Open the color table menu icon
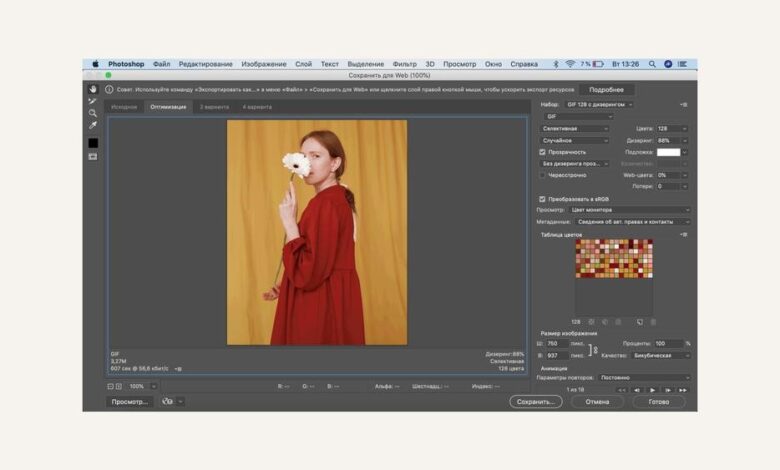The width and height of the screenshot is (780, 470). pyautogui.click(x=684, y=234)
